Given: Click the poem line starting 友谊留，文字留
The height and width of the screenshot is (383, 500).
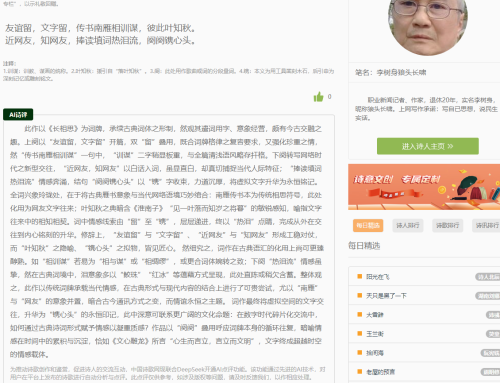Looking at the screenshot, I should (x=100, y=28).
